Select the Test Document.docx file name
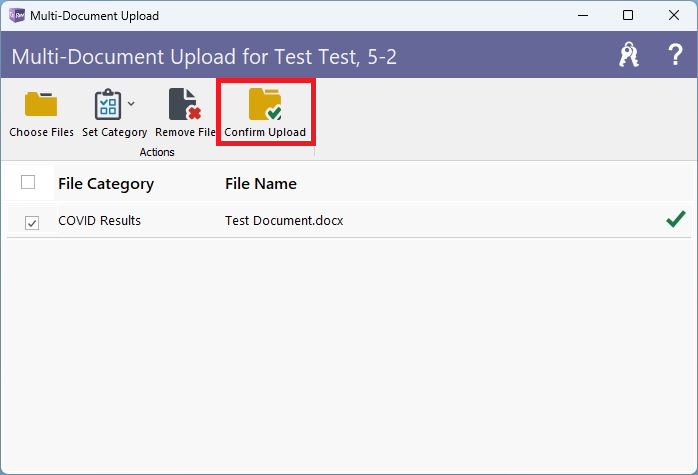The image size is (698, 475). click(x=284, y=220)
